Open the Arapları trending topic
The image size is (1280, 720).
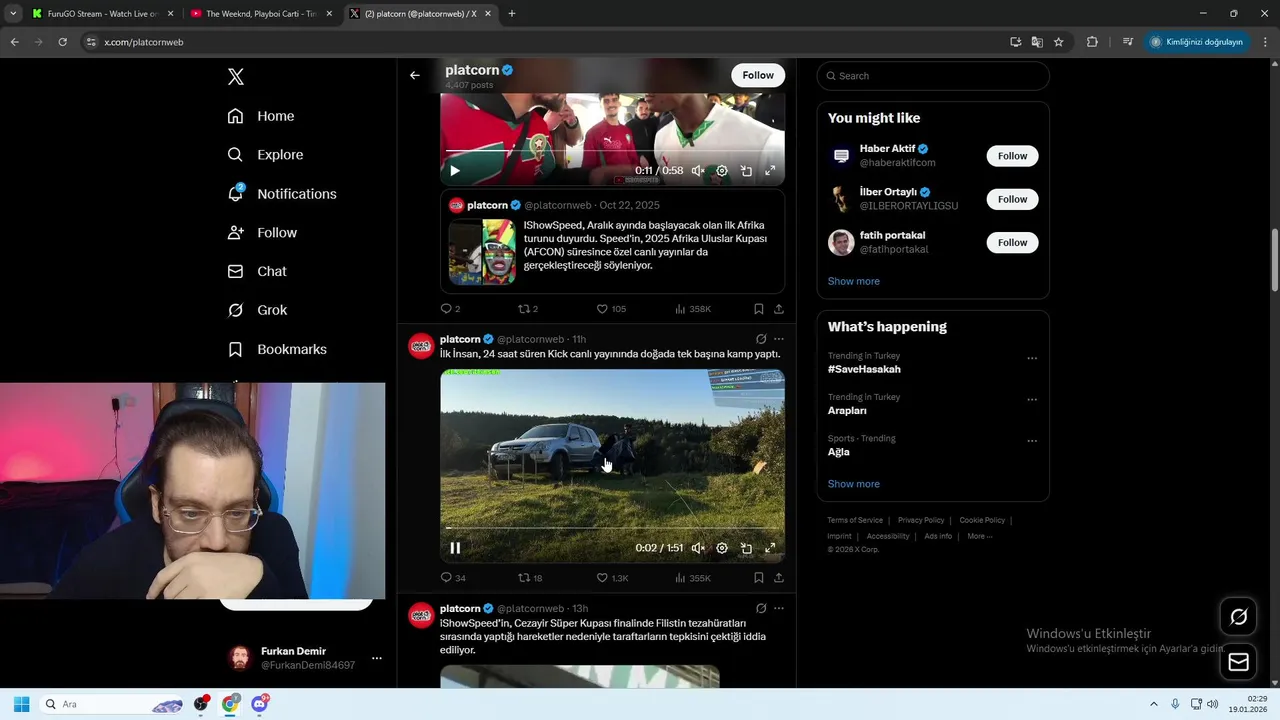tap(847, 411)
